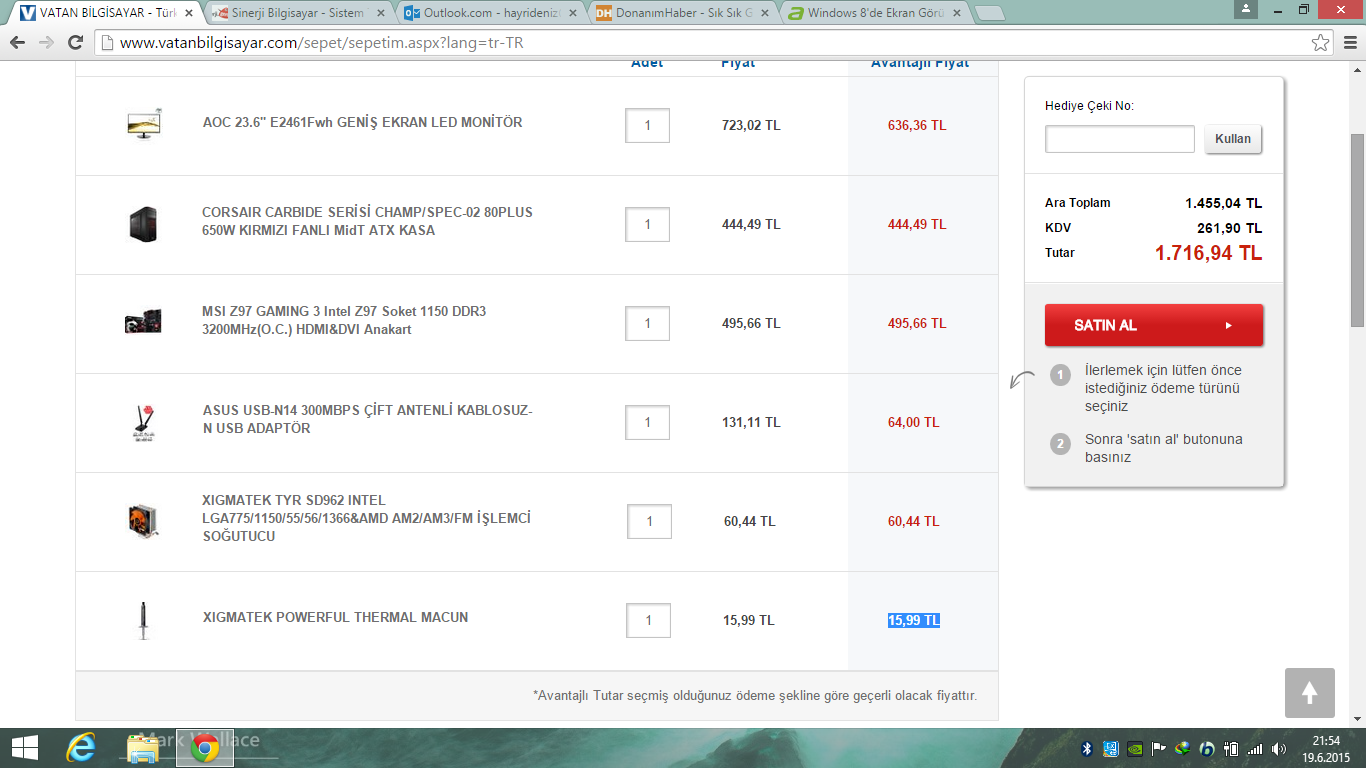1366x768 pixels.
Task: Click the page vertical scrollbar thumb
Action: pos(1357,230)
